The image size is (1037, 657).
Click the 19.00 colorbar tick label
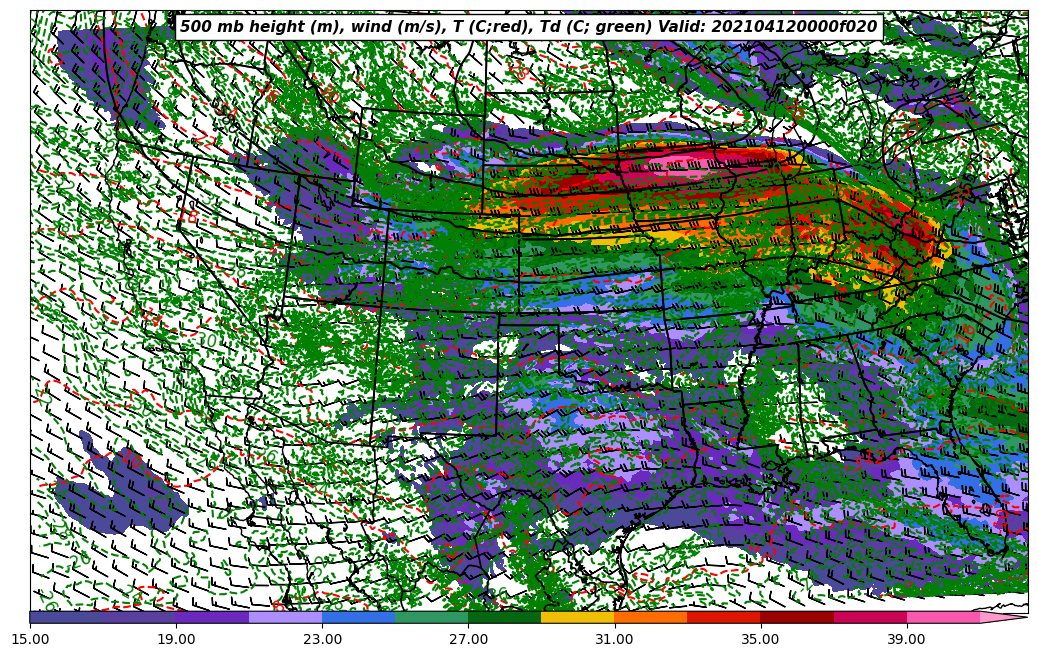(176, 639)
